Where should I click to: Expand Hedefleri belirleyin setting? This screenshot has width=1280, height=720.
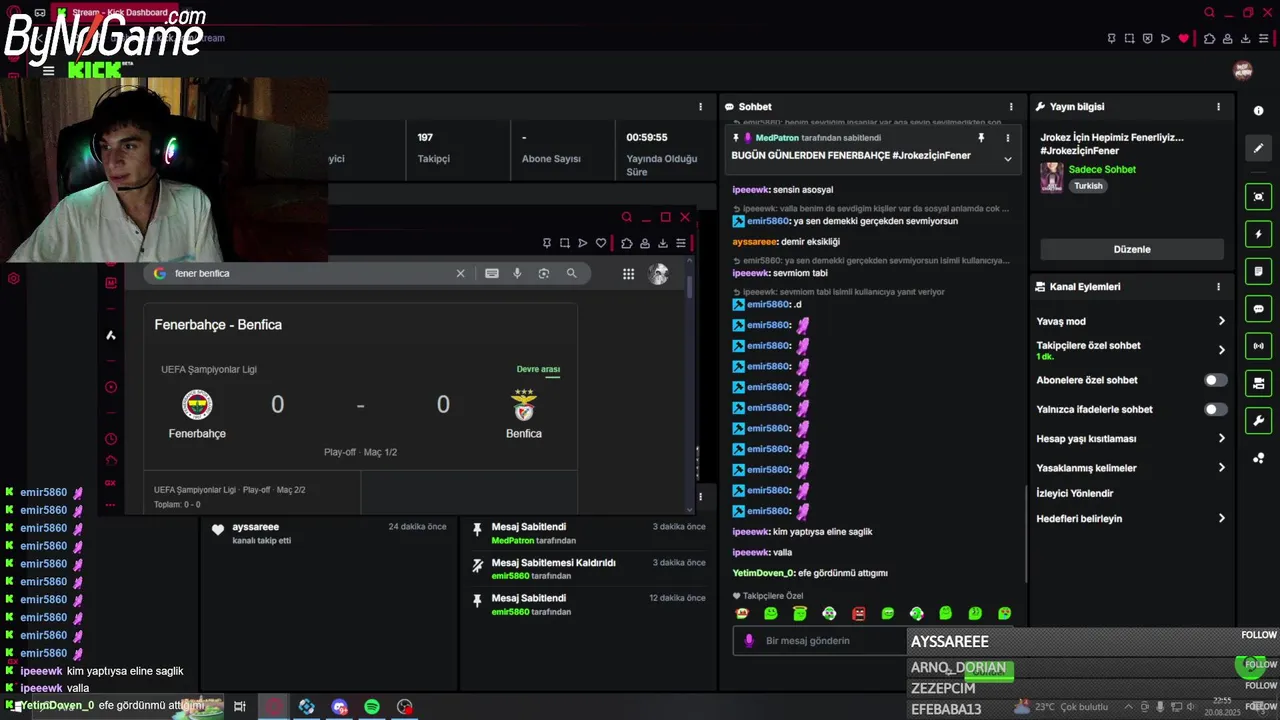1221,518
